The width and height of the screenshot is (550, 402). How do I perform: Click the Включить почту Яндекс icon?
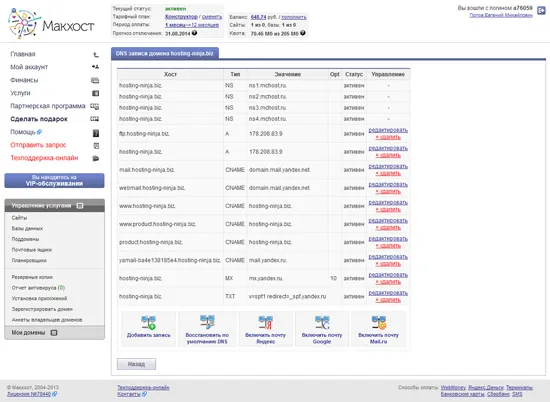pos(266,322)
